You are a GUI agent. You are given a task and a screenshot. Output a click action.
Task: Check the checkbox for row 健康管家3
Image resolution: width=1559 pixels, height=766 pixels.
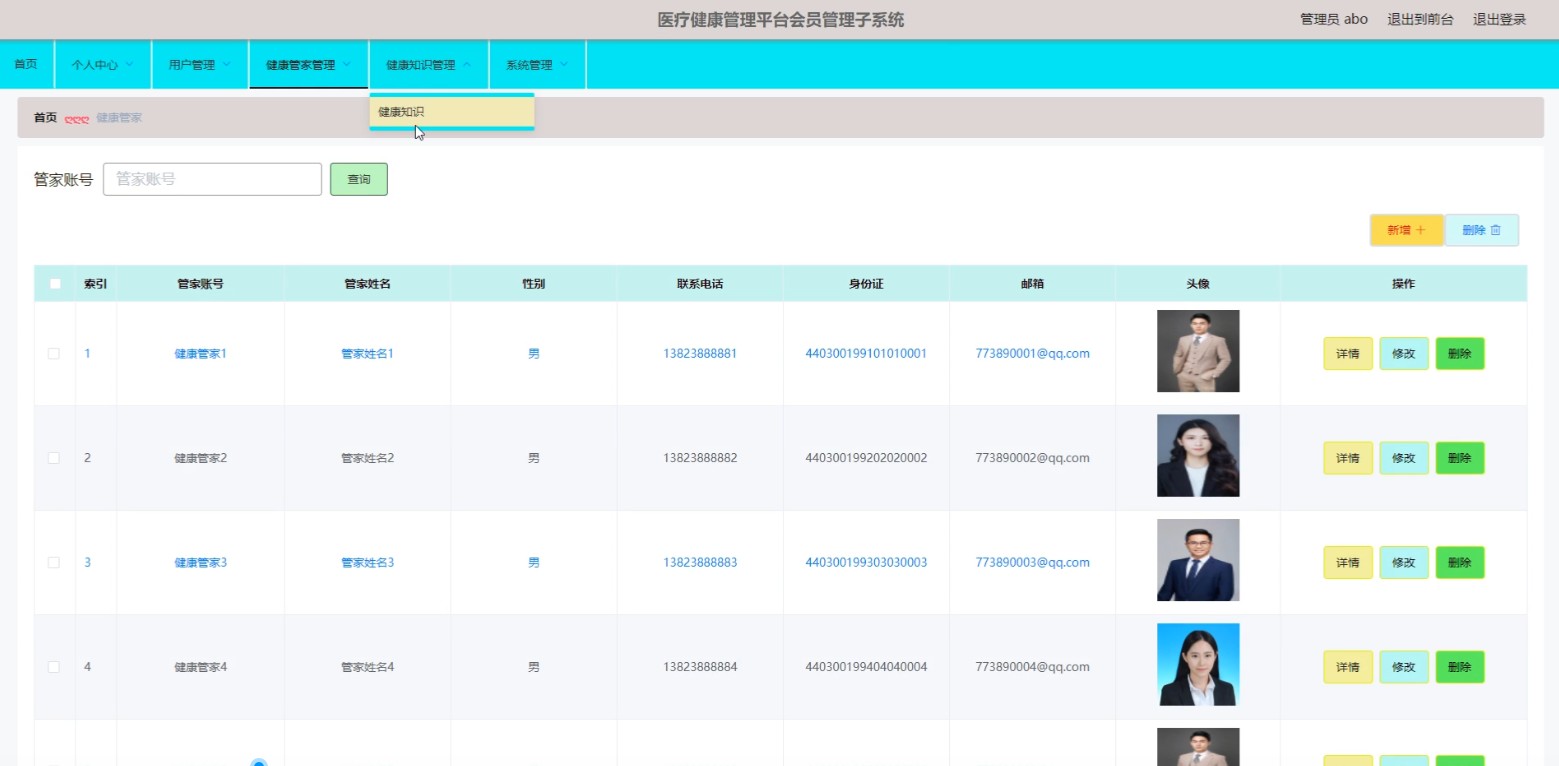click(54, 563)
